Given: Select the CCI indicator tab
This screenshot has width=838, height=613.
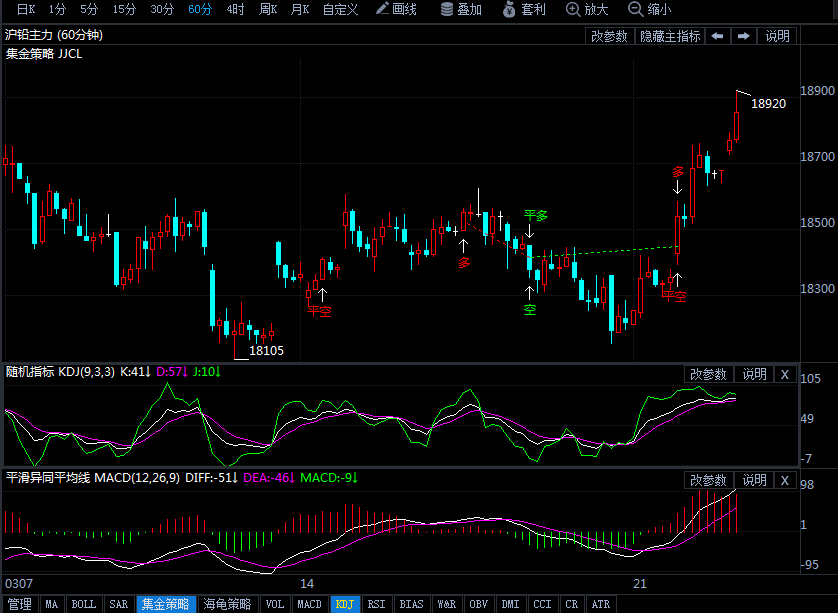Looking at the screenshot, I should (x=542, y=604).
